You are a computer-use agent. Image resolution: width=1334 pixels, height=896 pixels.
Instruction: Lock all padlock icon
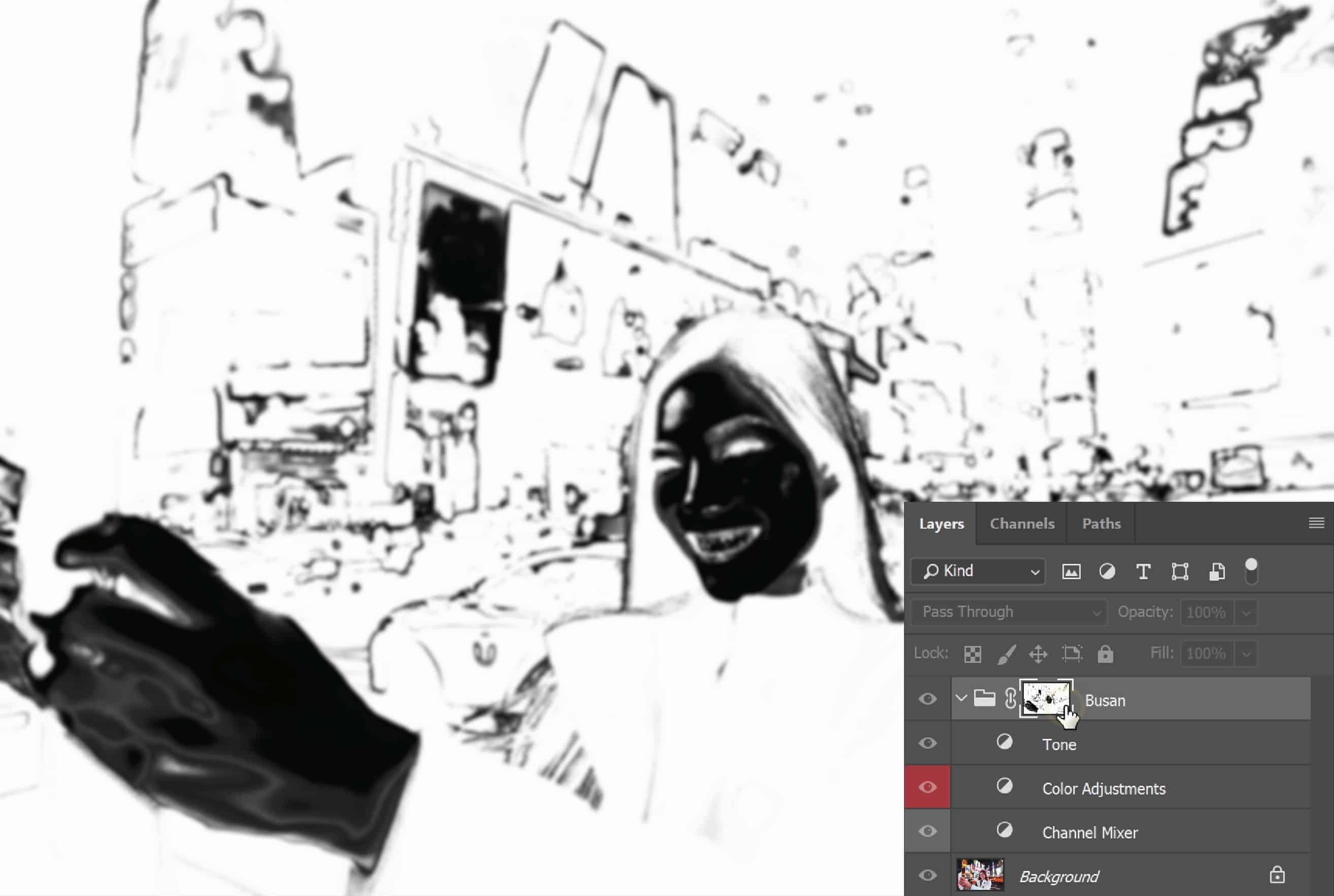click(1106, 653)
